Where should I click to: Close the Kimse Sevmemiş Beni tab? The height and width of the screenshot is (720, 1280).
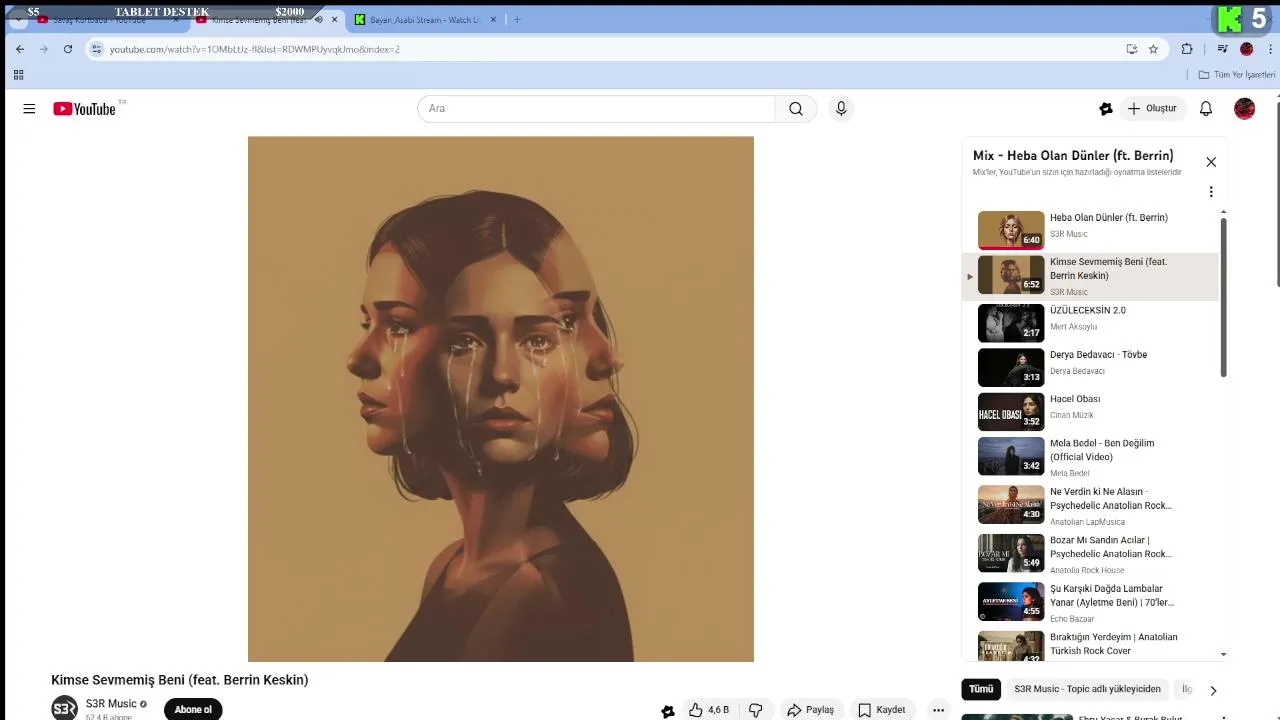[x=335, y=20]
